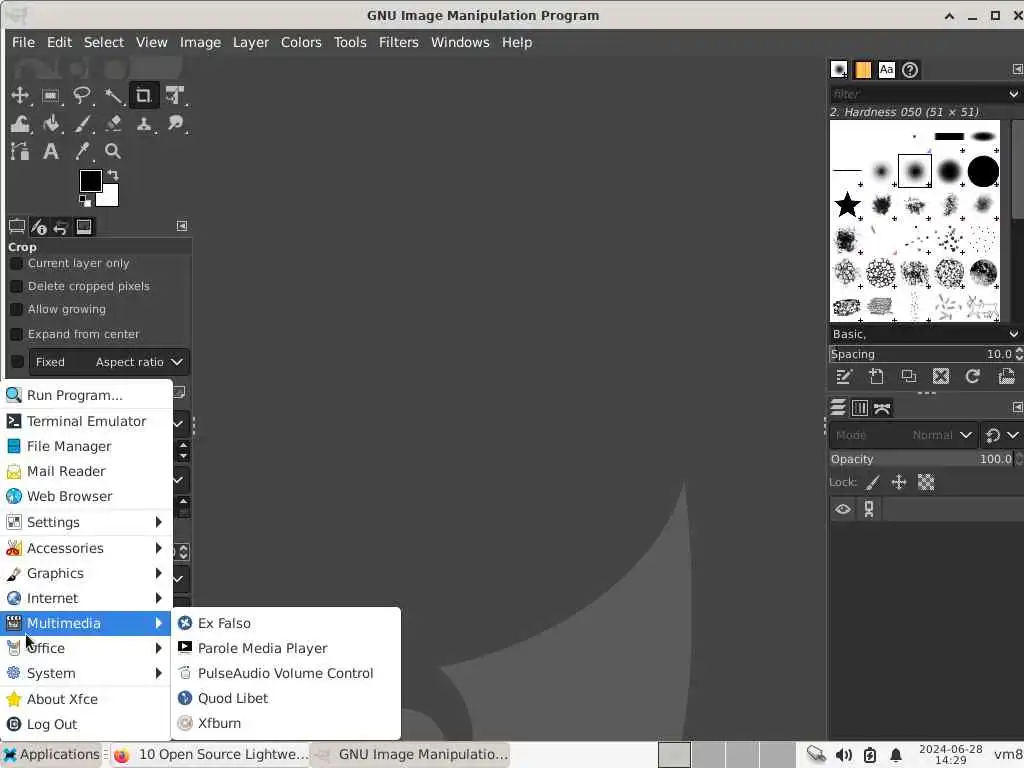Select the Warp Transform tool
The height and width of the screenshot is (768, 1024).
[x=20, y=123]
